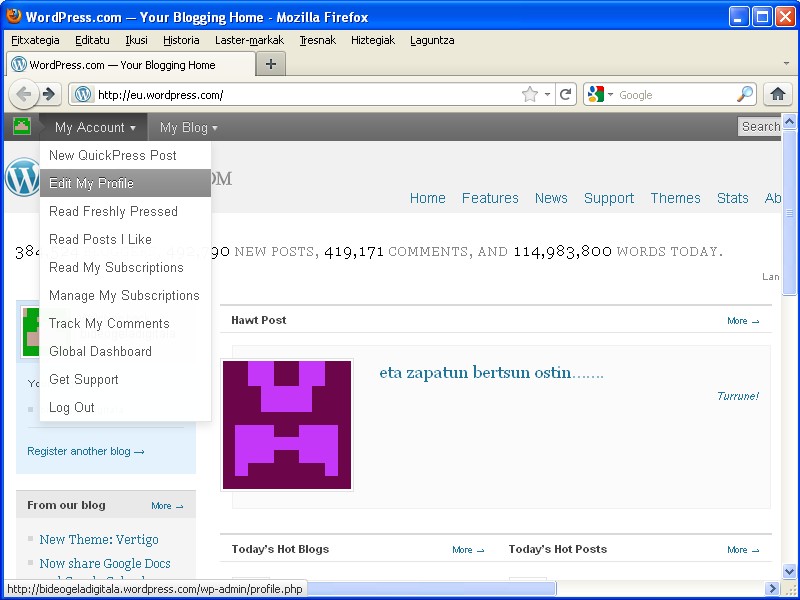This screenshot has height=600, width=800.
Task: Reload the page with the refresh icon
Action: click(x=565, y=94)
